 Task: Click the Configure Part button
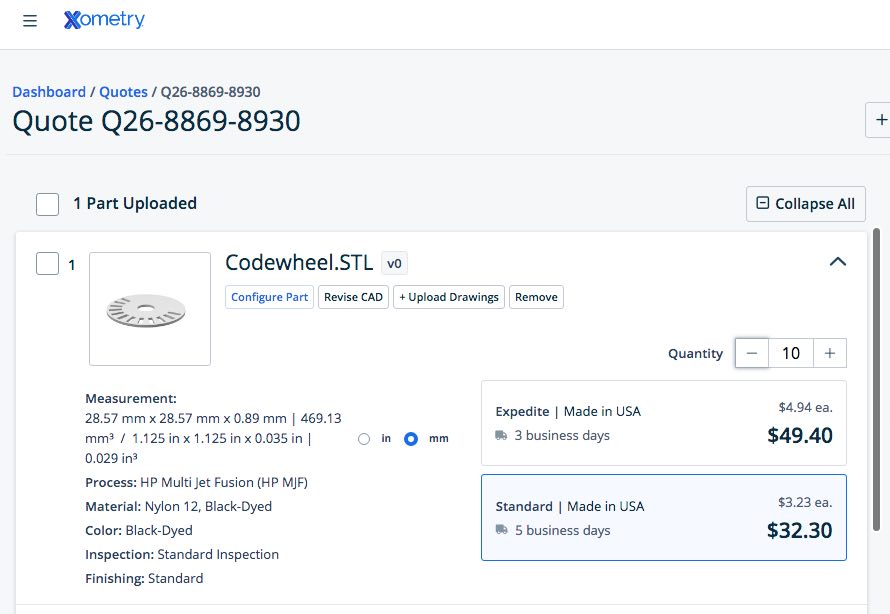coord(269,297)
